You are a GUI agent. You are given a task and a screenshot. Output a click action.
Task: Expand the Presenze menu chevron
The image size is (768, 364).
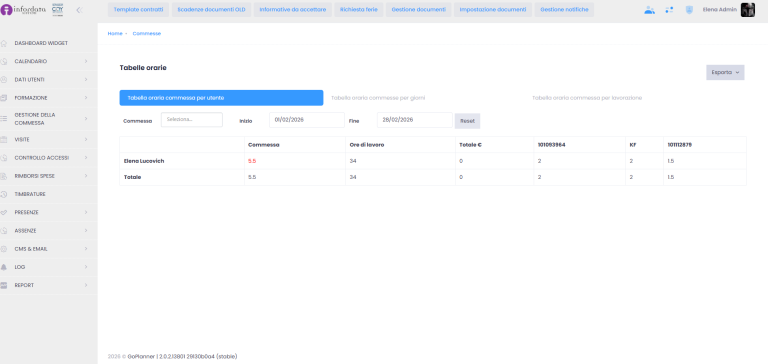pos(86,212)
